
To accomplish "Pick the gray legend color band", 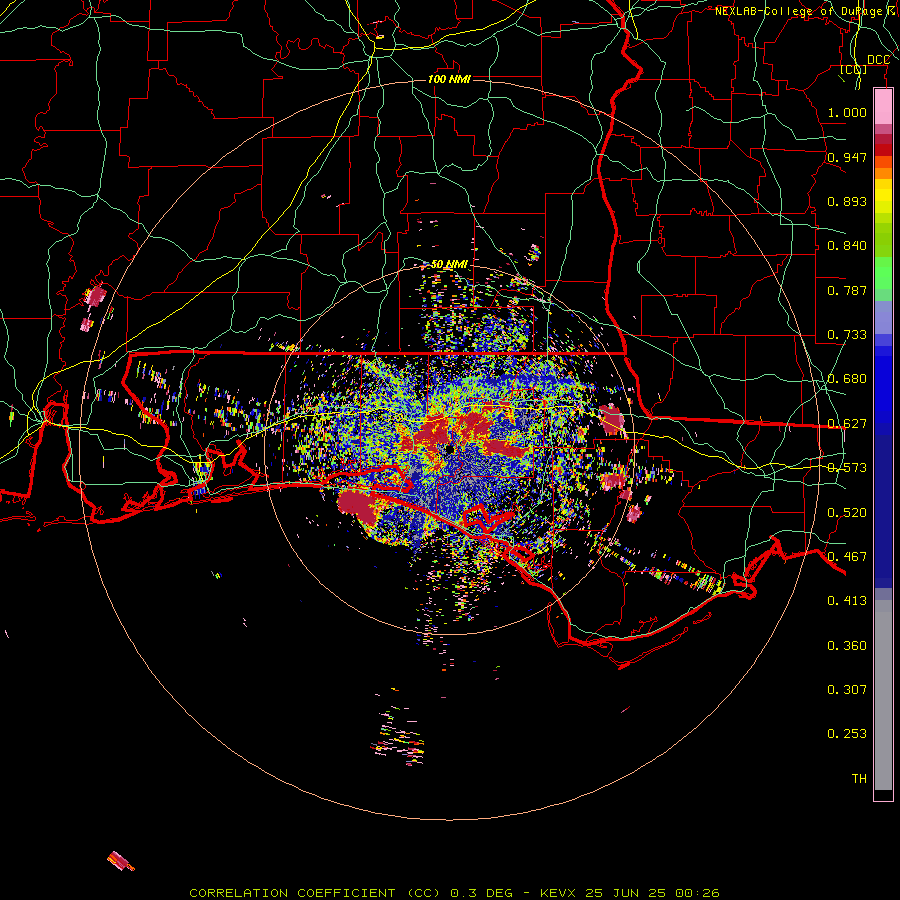I will click(883, 695).
